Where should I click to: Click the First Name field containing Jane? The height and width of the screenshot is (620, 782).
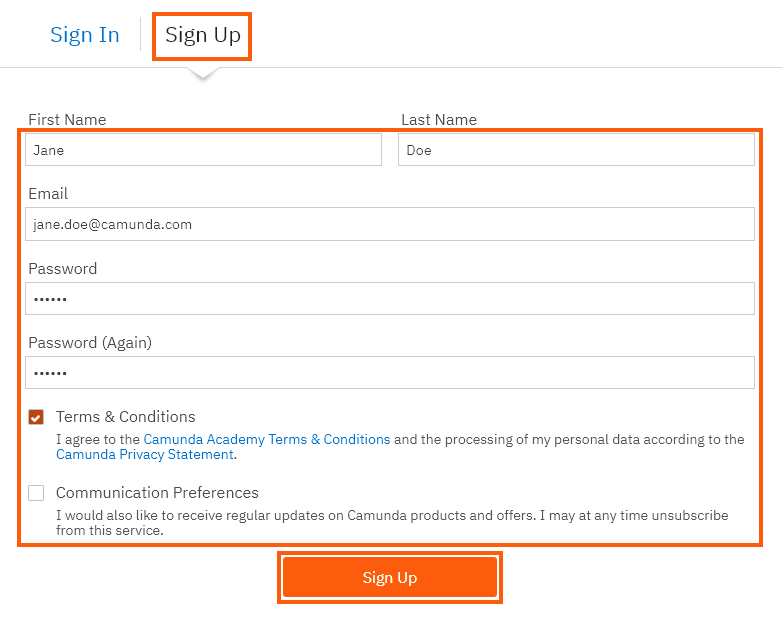pos(203,150)
